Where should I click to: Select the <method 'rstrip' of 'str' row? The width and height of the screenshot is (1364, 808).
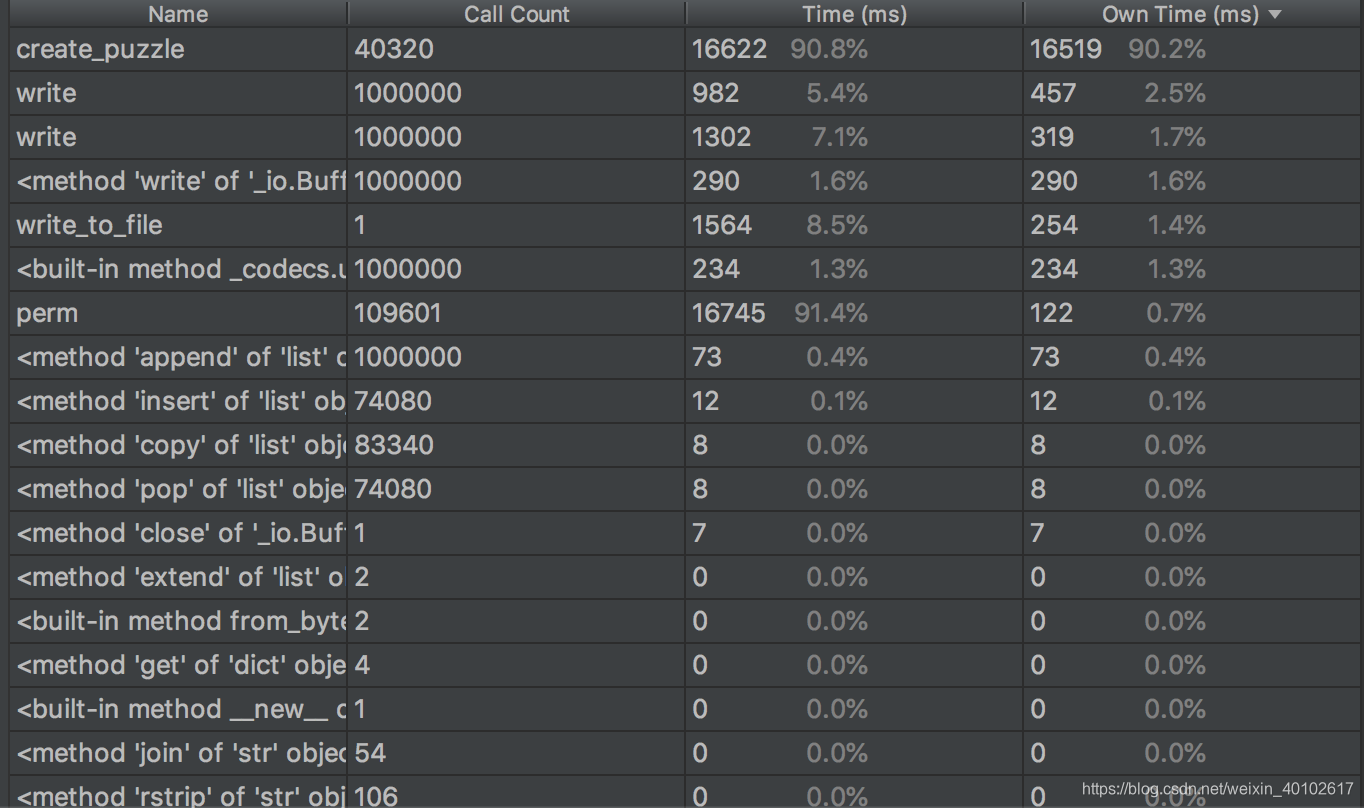pyautogui.click(x=685, y=793)
